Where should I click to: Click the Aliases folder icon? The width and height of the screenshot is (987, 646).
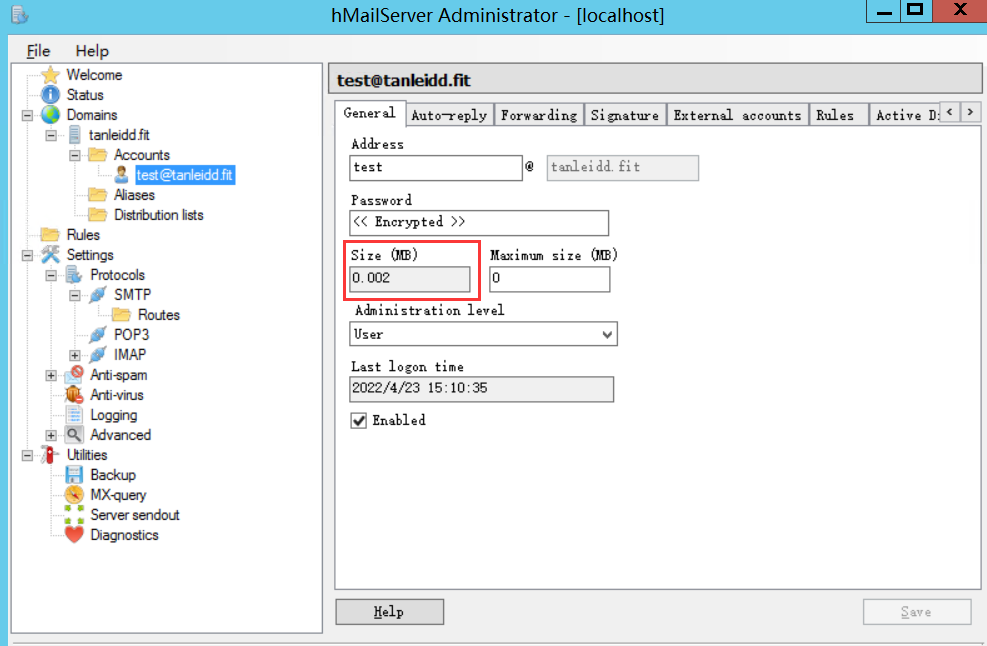coord(98,195)
